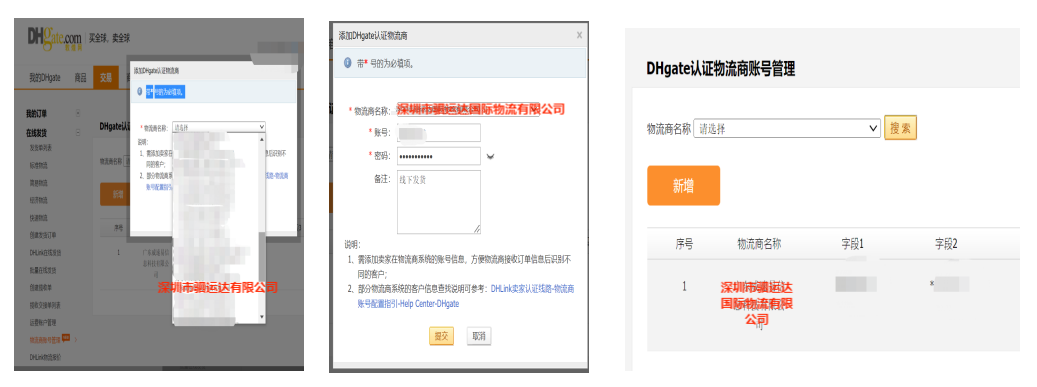Screen dimensions: 1037x387
Task: Click the 取消 button
Action: (x=479, y=336)
